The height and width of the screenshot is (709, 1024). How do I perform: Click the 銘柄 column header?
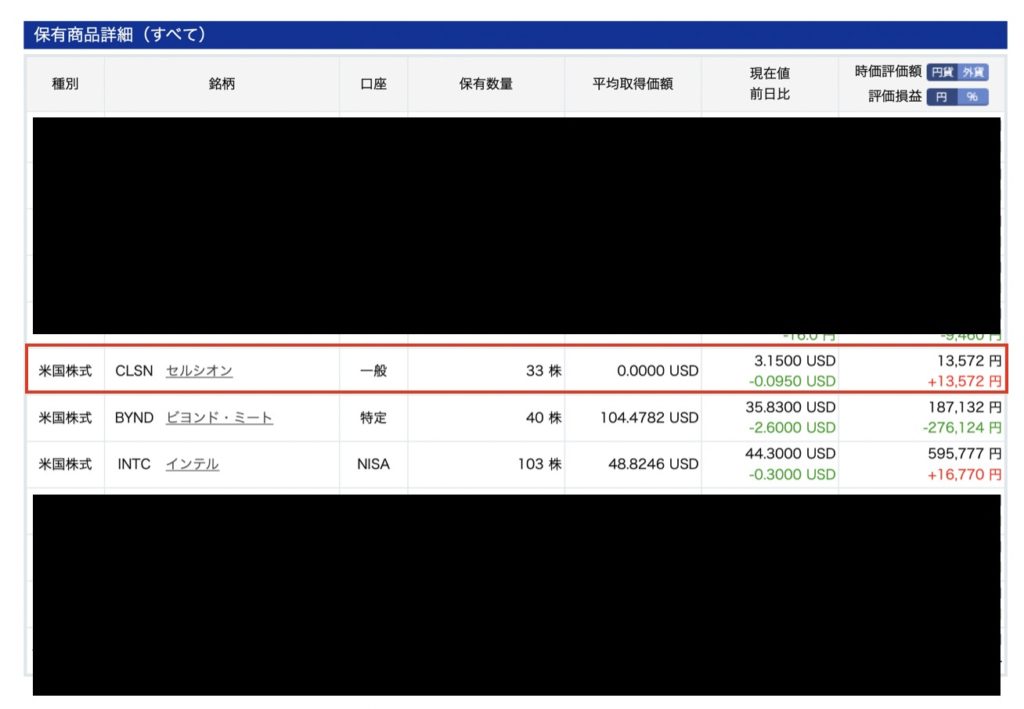pyautogui.click(x=221, y=84)
